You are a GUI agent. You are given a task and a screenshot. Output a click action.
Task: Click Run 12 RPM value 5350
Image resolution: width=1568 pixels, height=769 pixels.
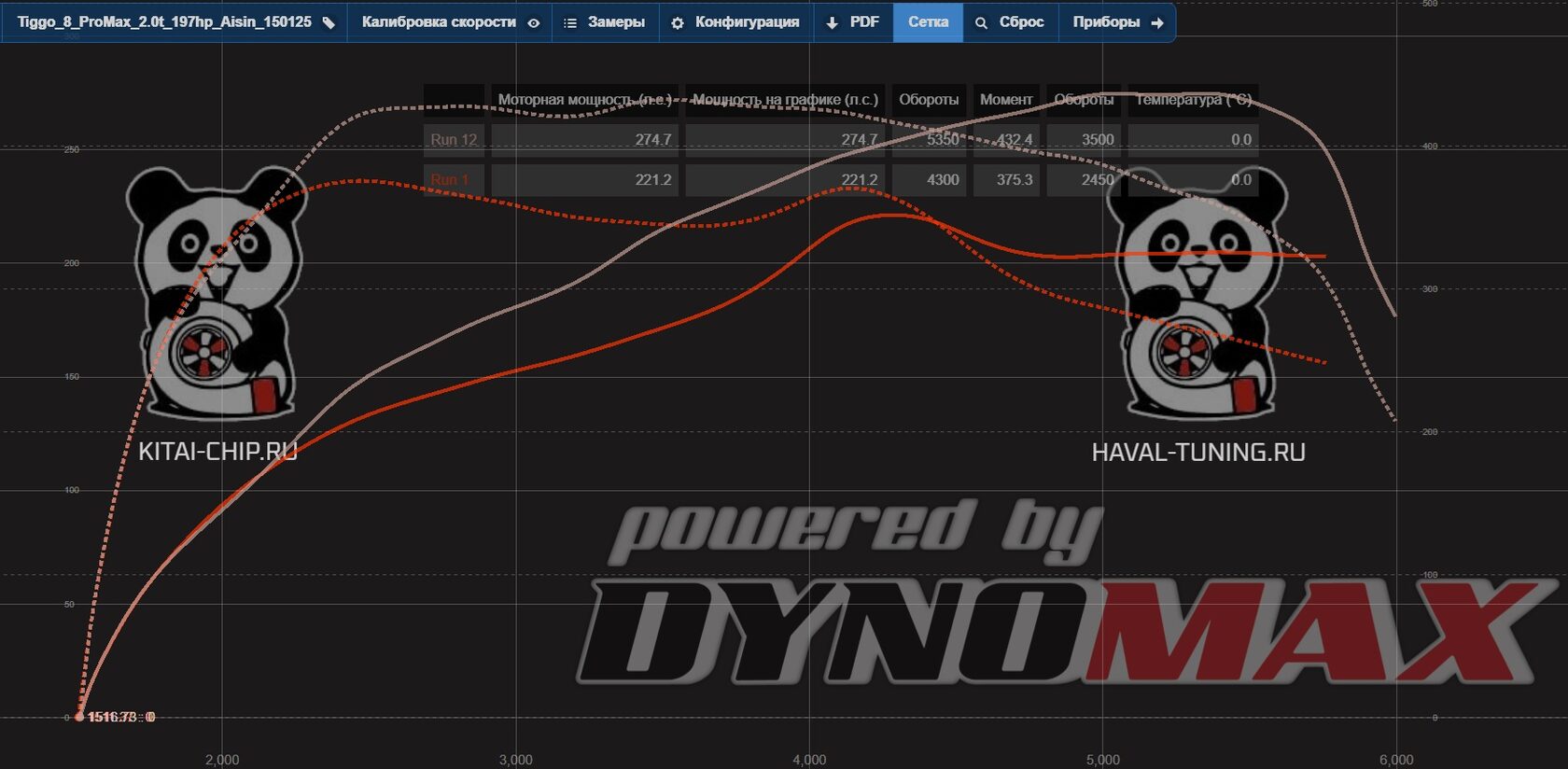pos(929,139)
